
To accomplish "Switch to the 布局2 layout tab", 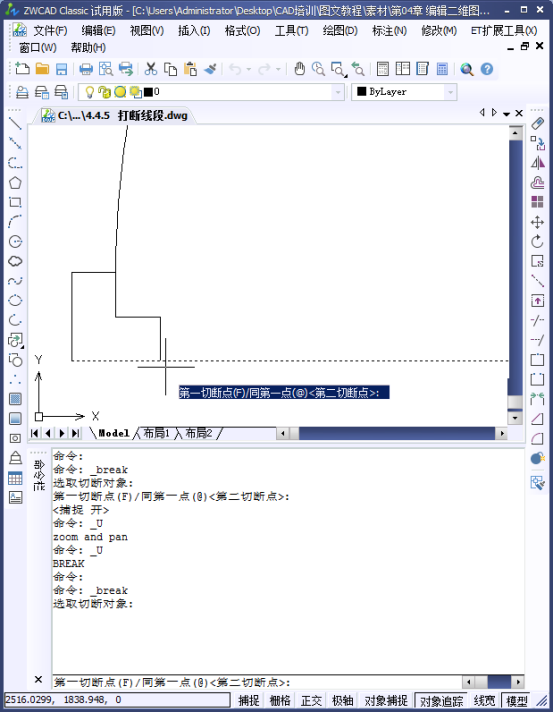I will click(199, 433).
